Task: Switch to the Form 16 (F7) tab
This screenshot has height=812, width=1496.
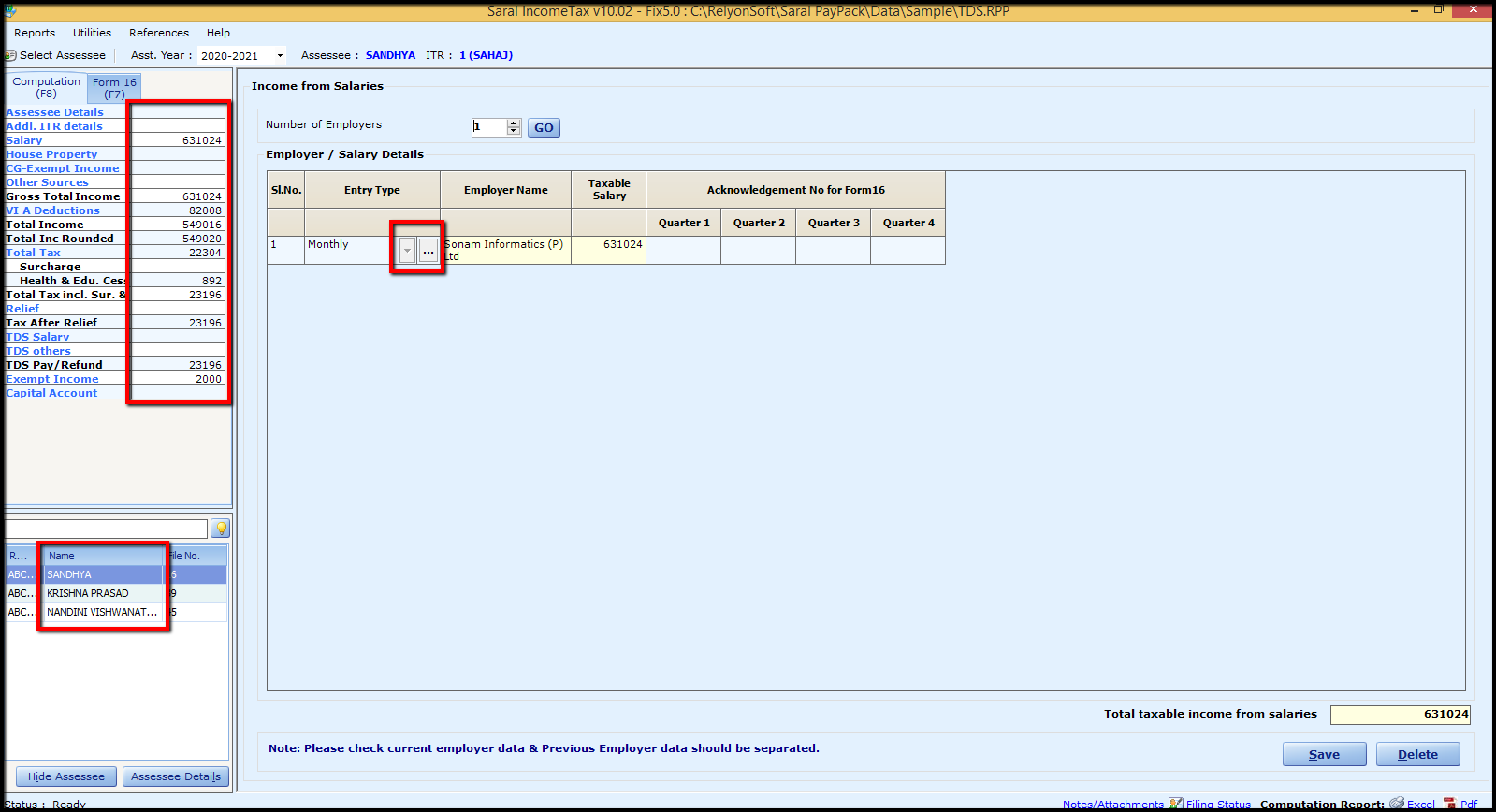Action: coord(114,88)
